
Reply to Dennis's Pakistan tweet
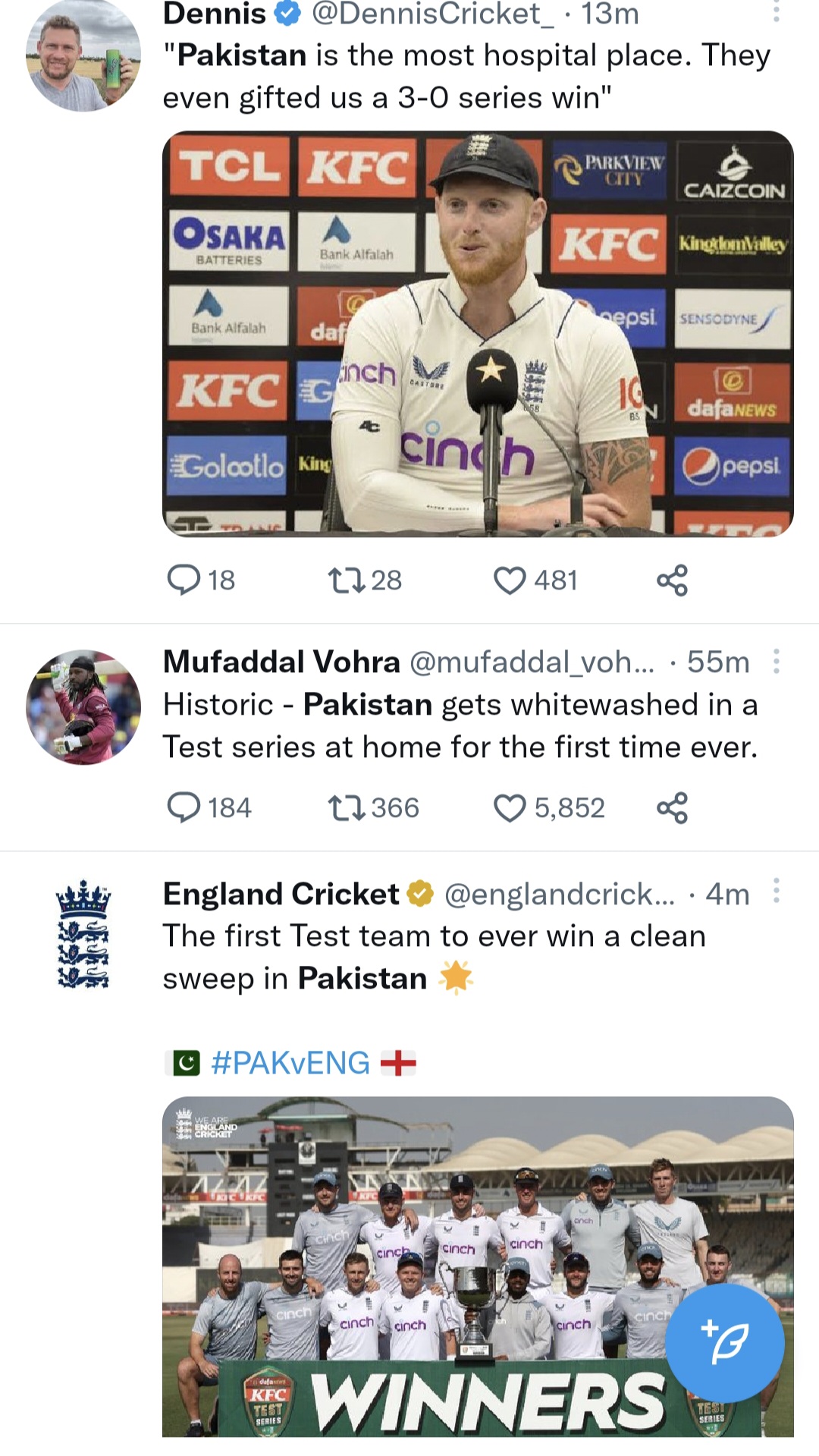tap(184, 580)
